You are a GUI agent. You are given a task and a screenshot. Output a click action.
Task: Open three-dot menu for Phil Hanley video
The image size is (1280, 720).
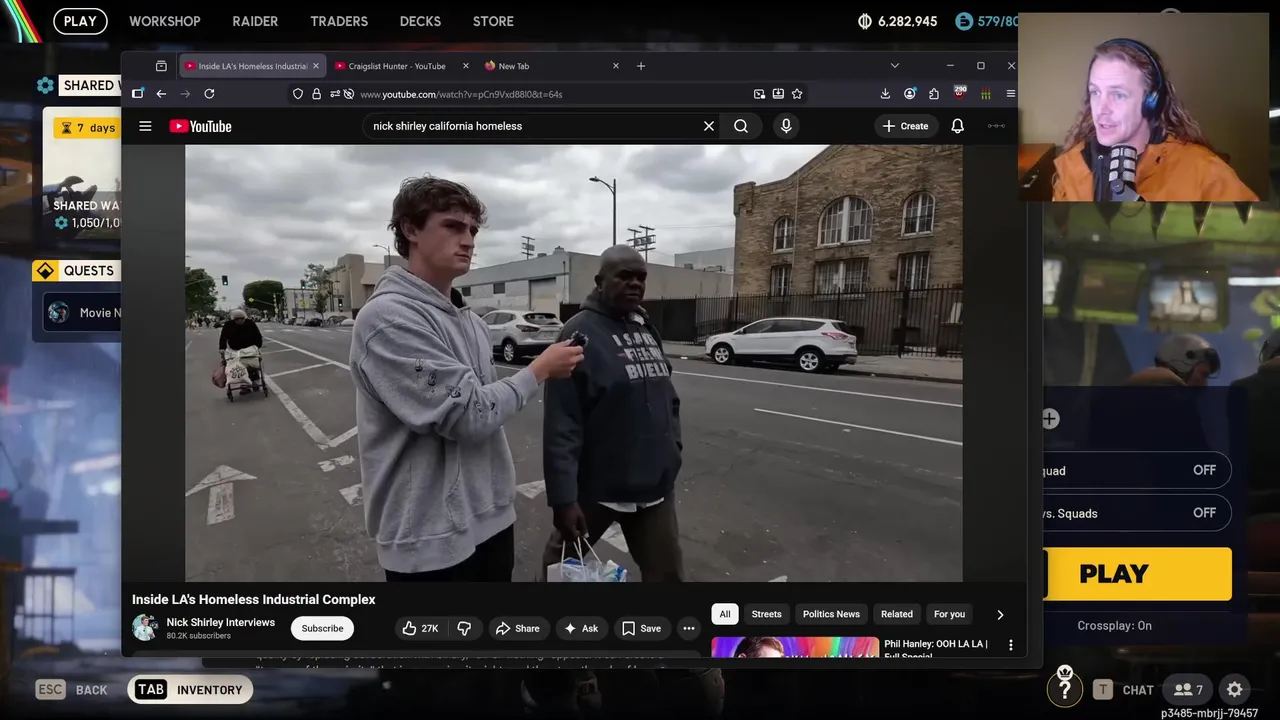coord(1010,645)
